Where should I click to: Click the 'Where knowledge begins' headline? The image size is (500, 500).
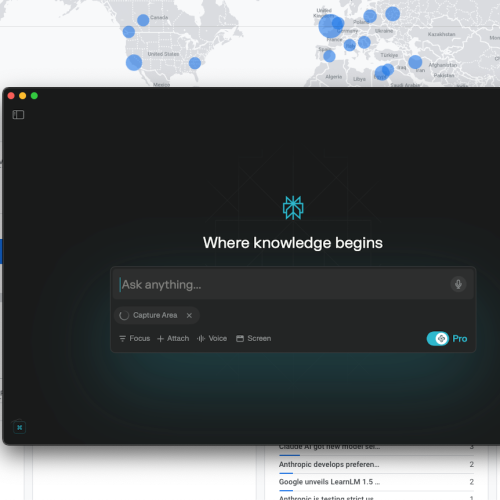[293, 243]
